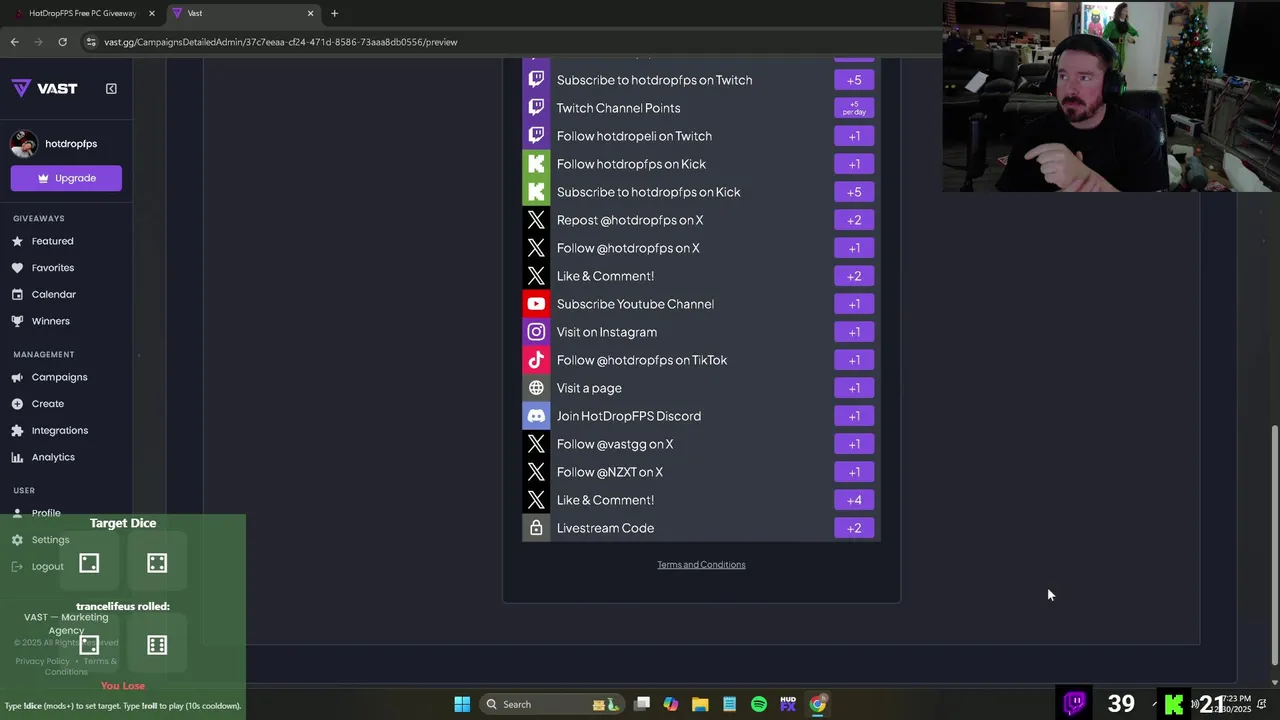
Task: Open the Create page
Action: (x=48, y=404)
